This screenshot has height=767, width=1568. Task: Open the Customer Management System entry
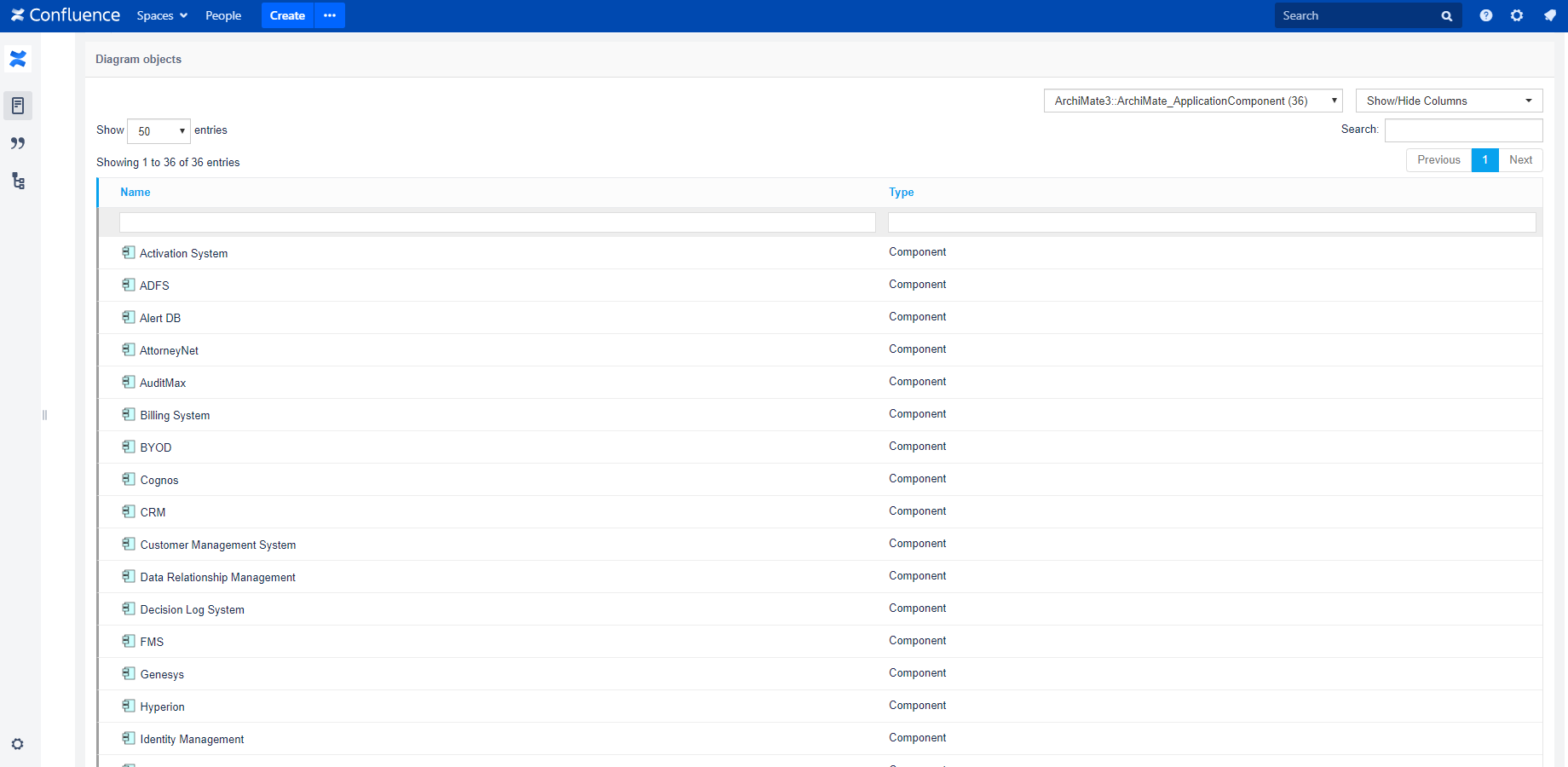(218, 545)
